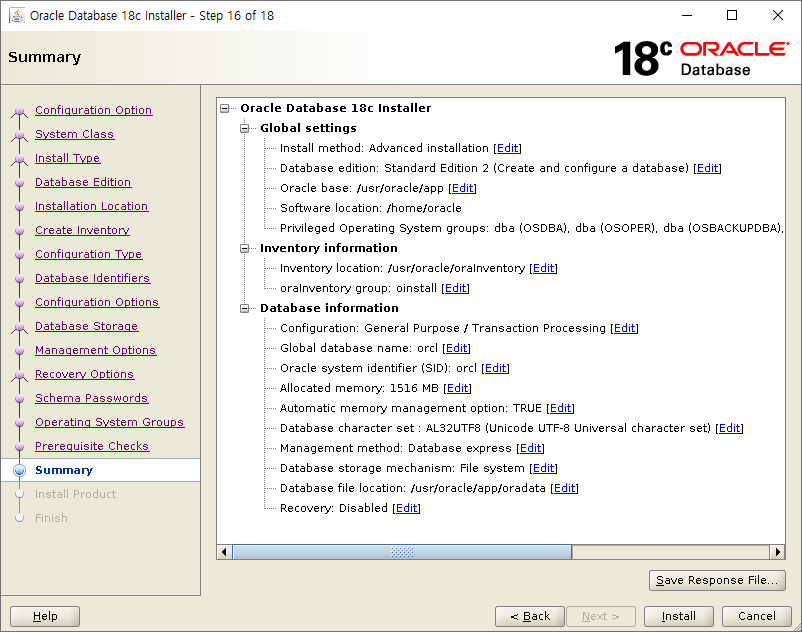The width and height of the screenshot is (802, 632).
Task: Edit Automatic memory management option
Action: (561, 408)
